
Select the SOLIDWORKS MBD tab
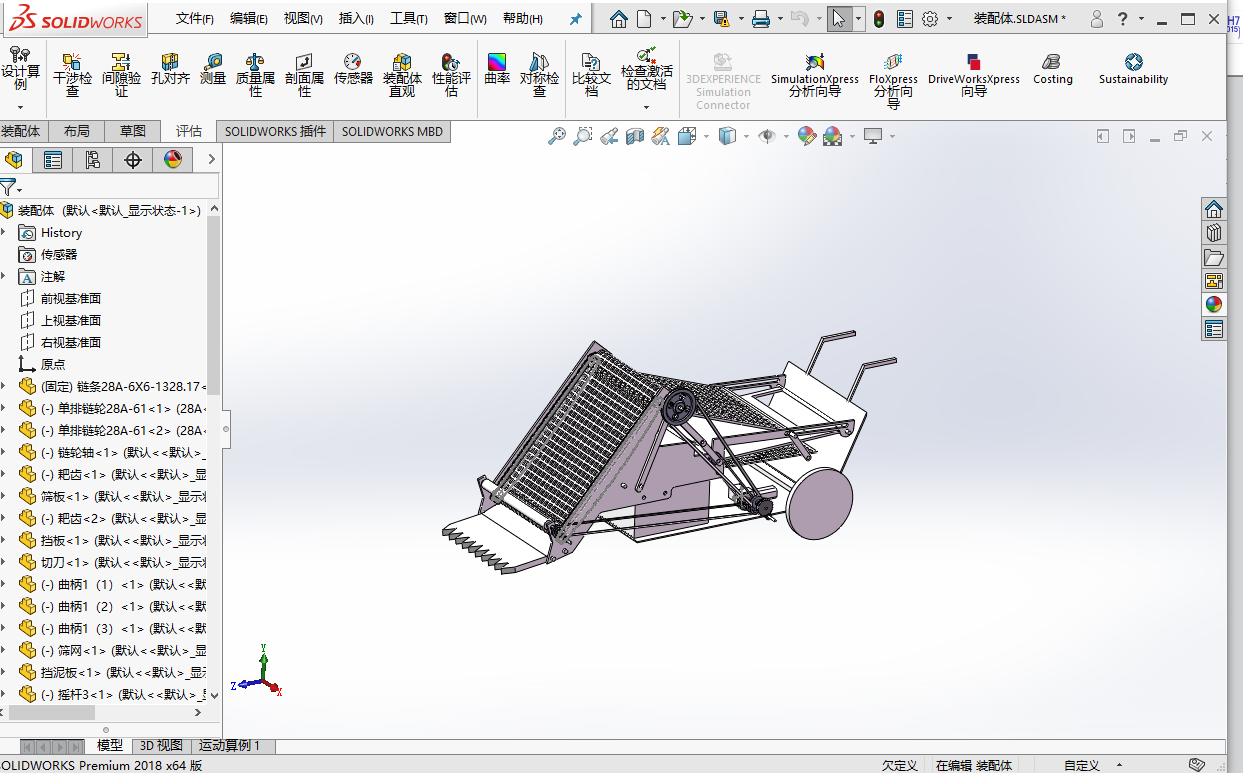pos(392,131)
